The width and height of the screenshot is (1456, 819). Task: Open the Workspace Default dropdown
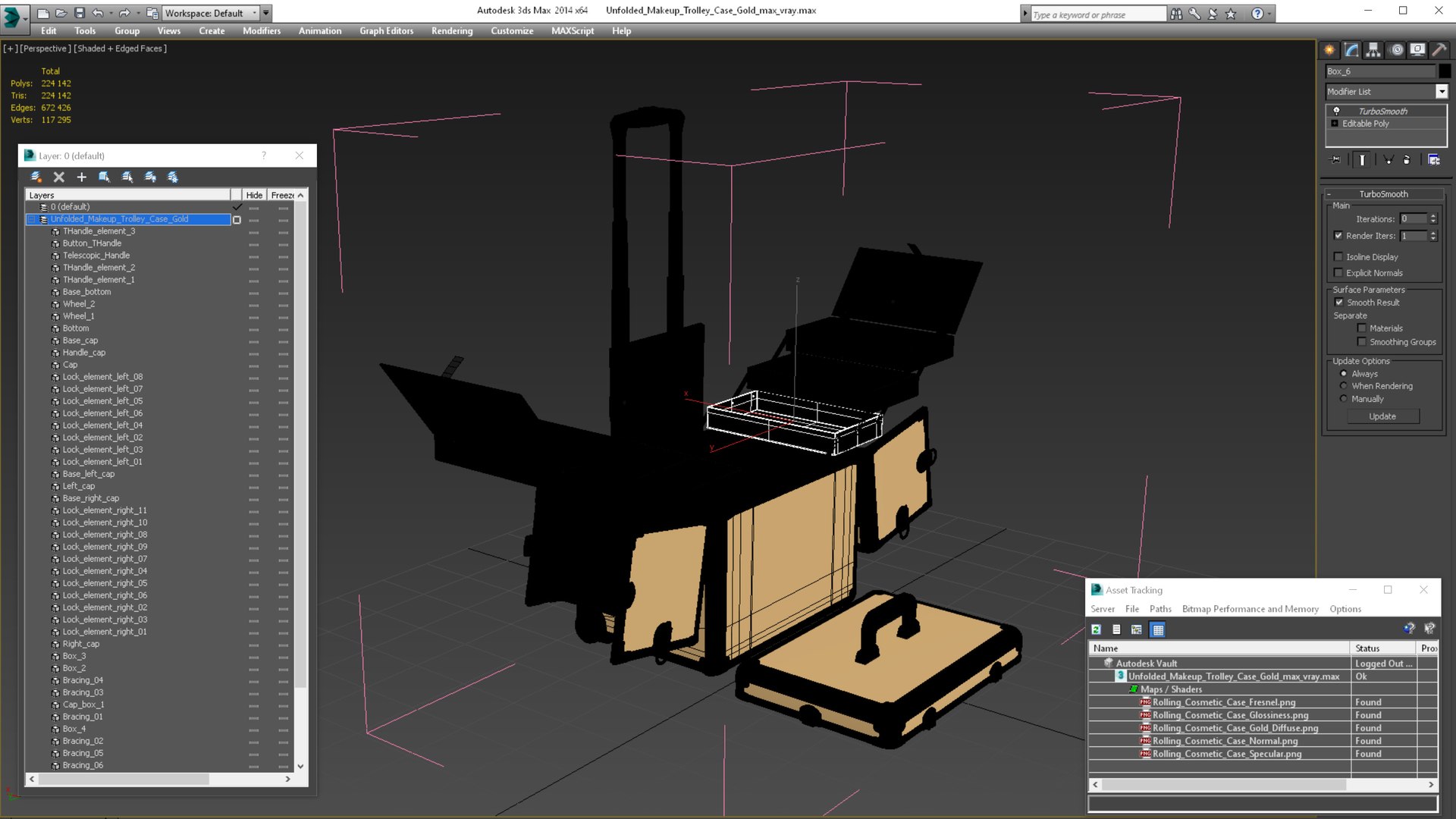click(x=253, y=13)
